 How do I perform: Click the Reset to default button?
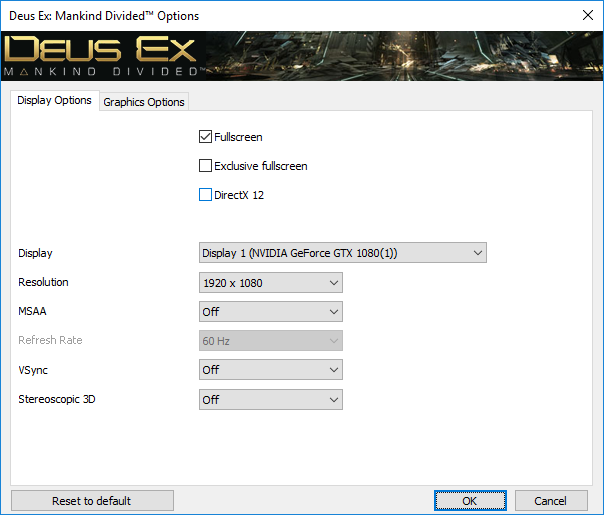pos(92,501)
